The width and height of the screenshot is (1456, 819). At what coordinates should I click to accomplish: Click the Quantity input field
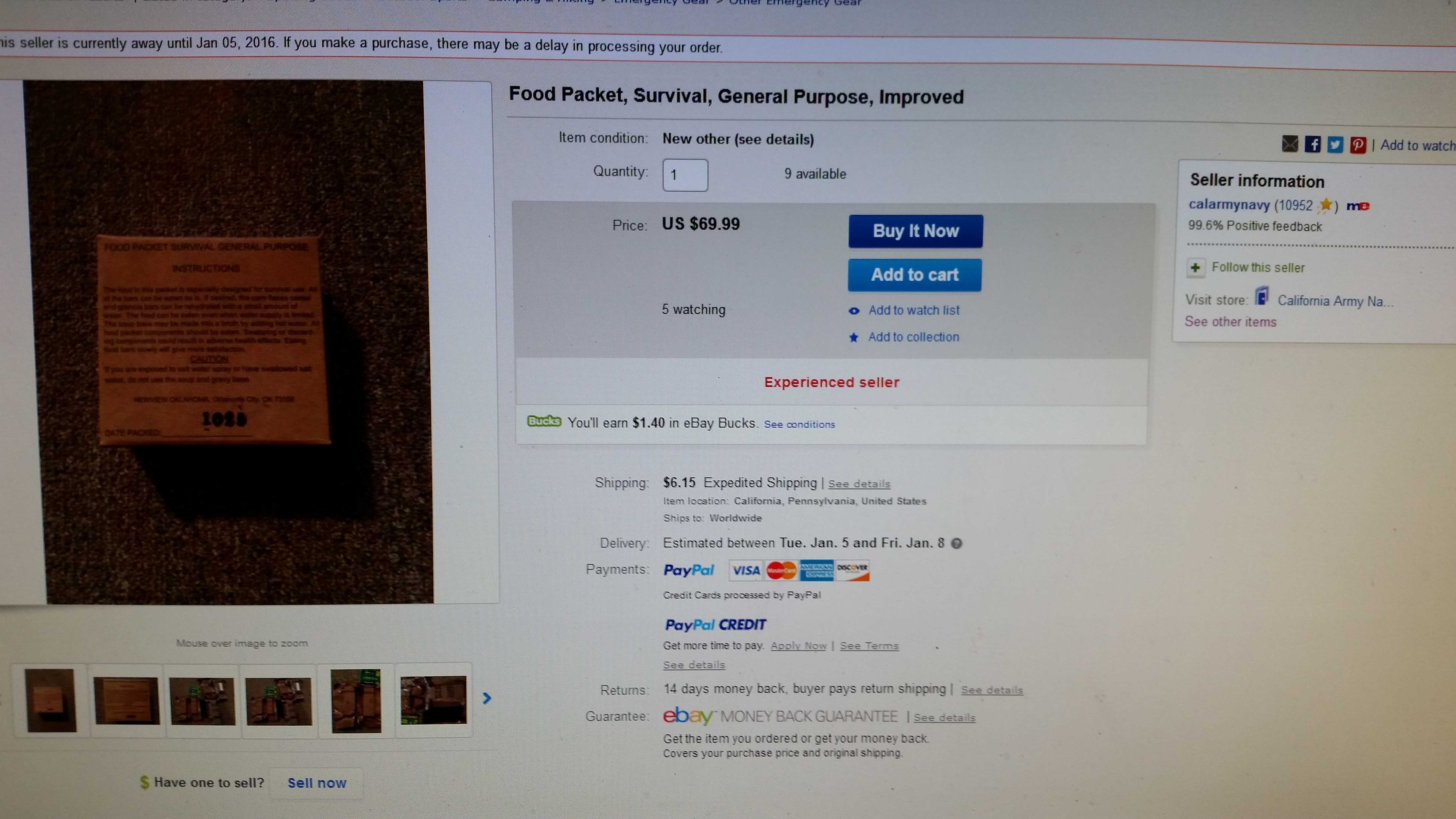(x=685, y=175)
